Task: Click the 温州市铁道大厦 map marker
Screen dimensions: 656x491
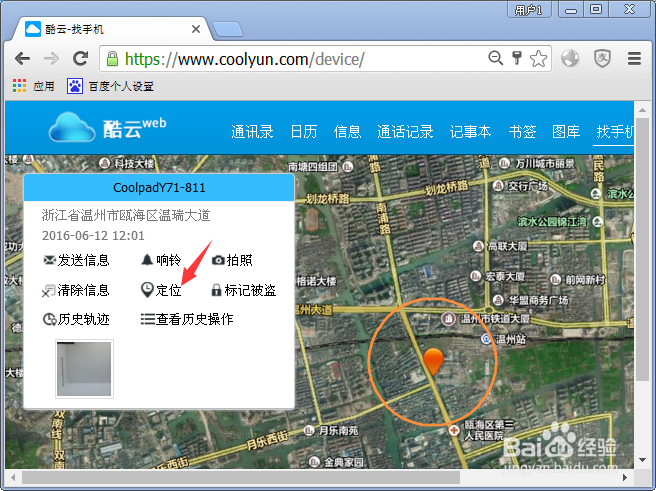Action: (x=448, y=319)
